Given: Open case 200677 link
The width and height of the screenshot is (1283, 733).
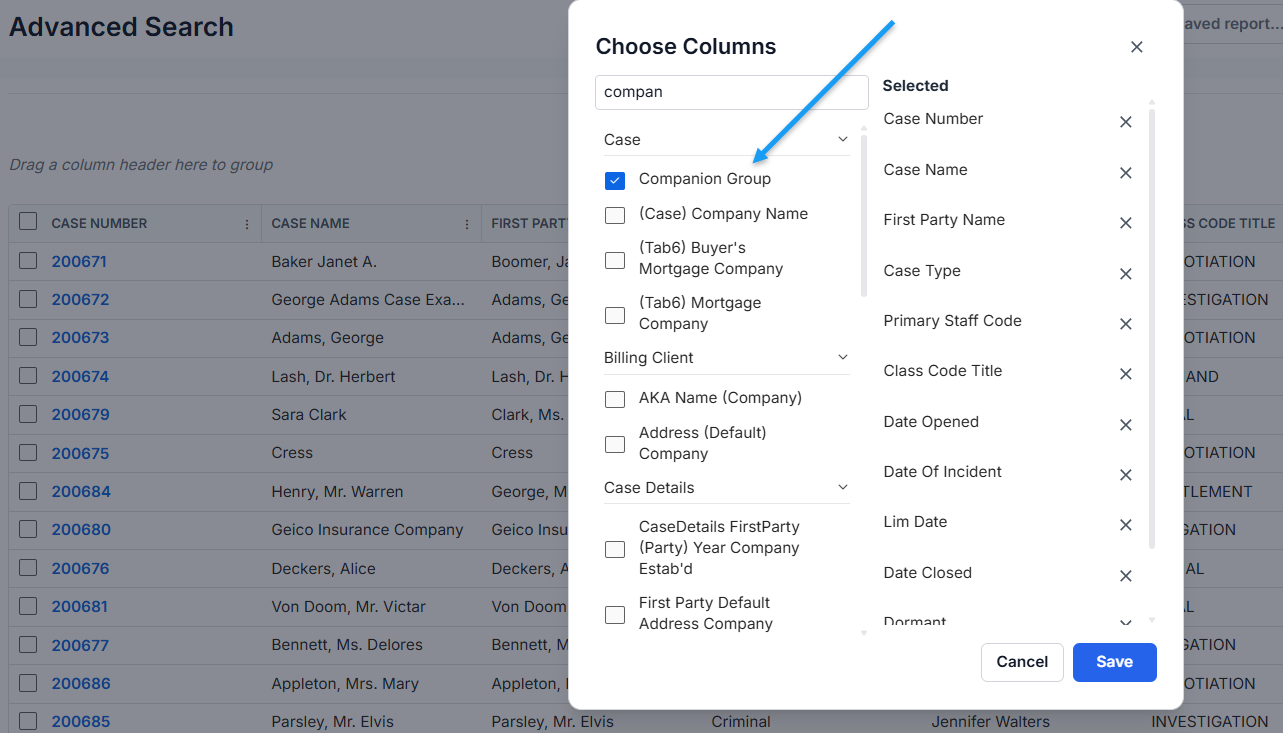Looking at the screenshot, I should (80, 645).
